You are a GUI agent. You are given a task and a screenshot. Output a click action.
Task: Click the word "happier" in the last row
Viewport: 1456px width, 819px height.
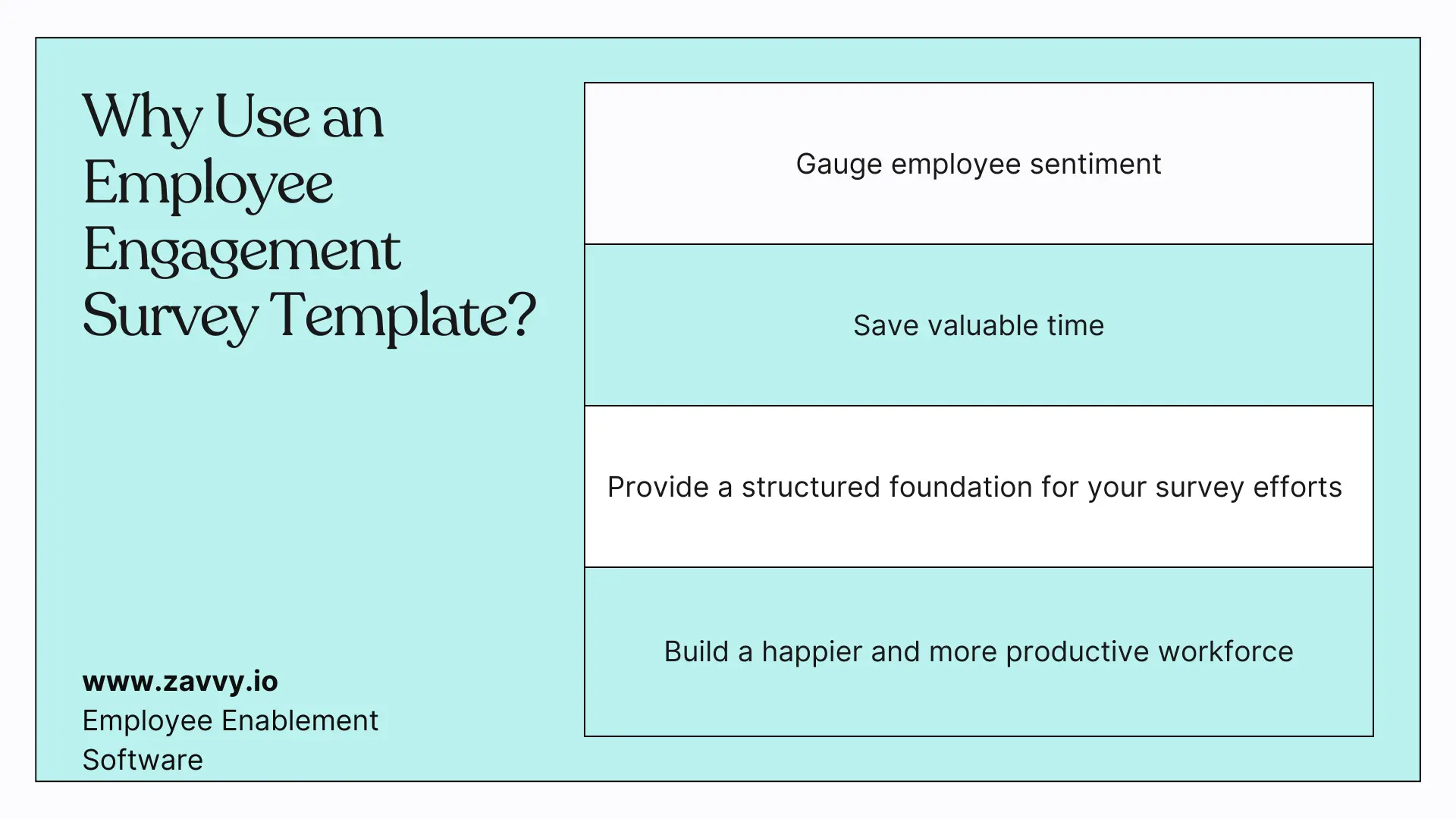811,651
